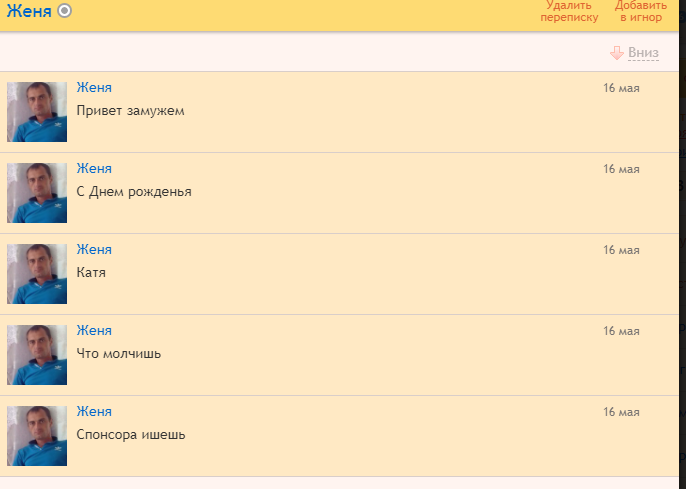686x489 pixels.
Task: Select the message text "Спонсора ишешь"
Action: point(131,435)
